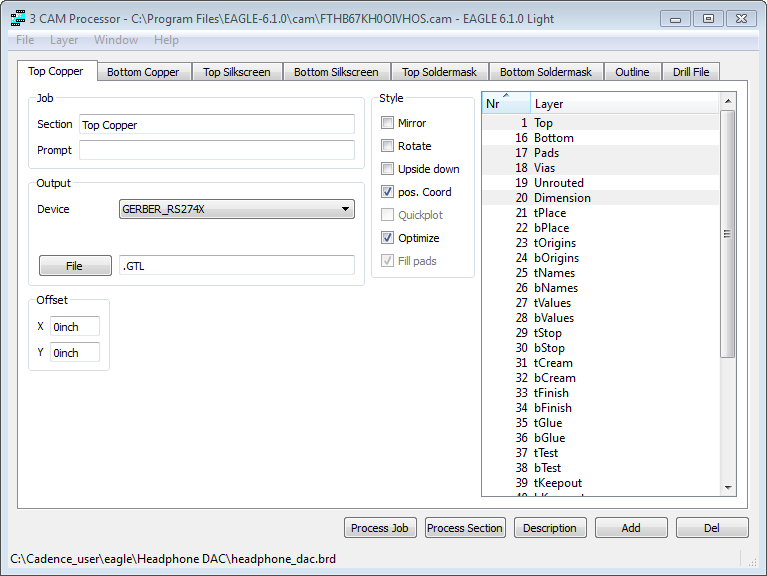The height and width of the screenshot is (576, 767).
Task: Select layer 19 Unrouted
Action: (x=601, y=183)
